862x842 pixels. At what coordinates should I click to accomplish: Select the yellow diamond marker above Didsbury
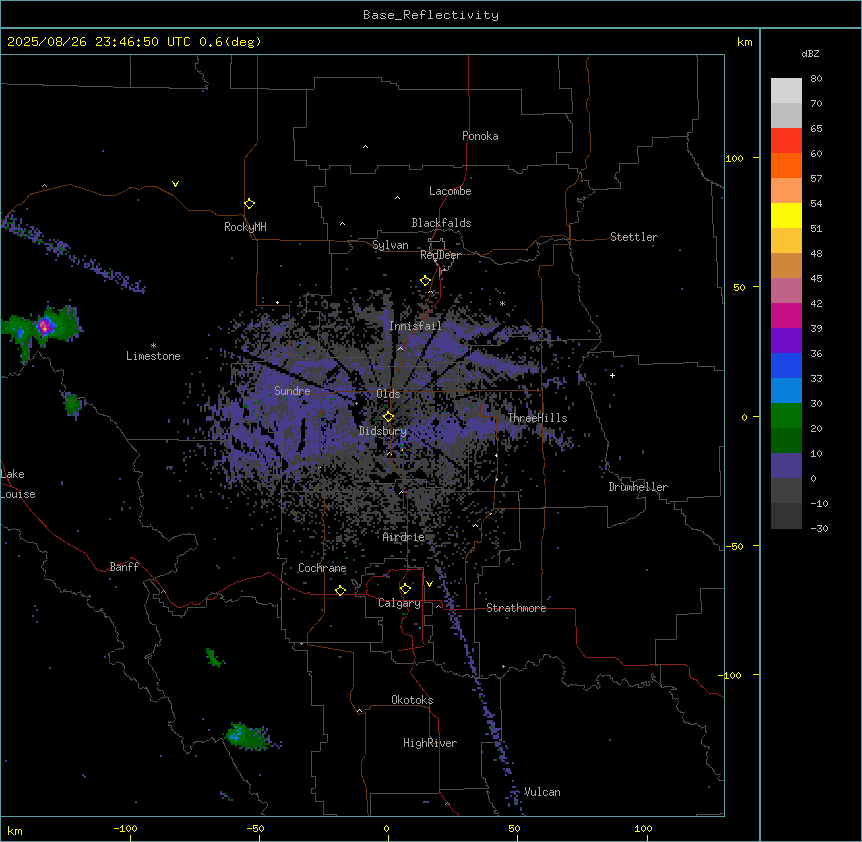pyautogui.click(x=389, y=417)
